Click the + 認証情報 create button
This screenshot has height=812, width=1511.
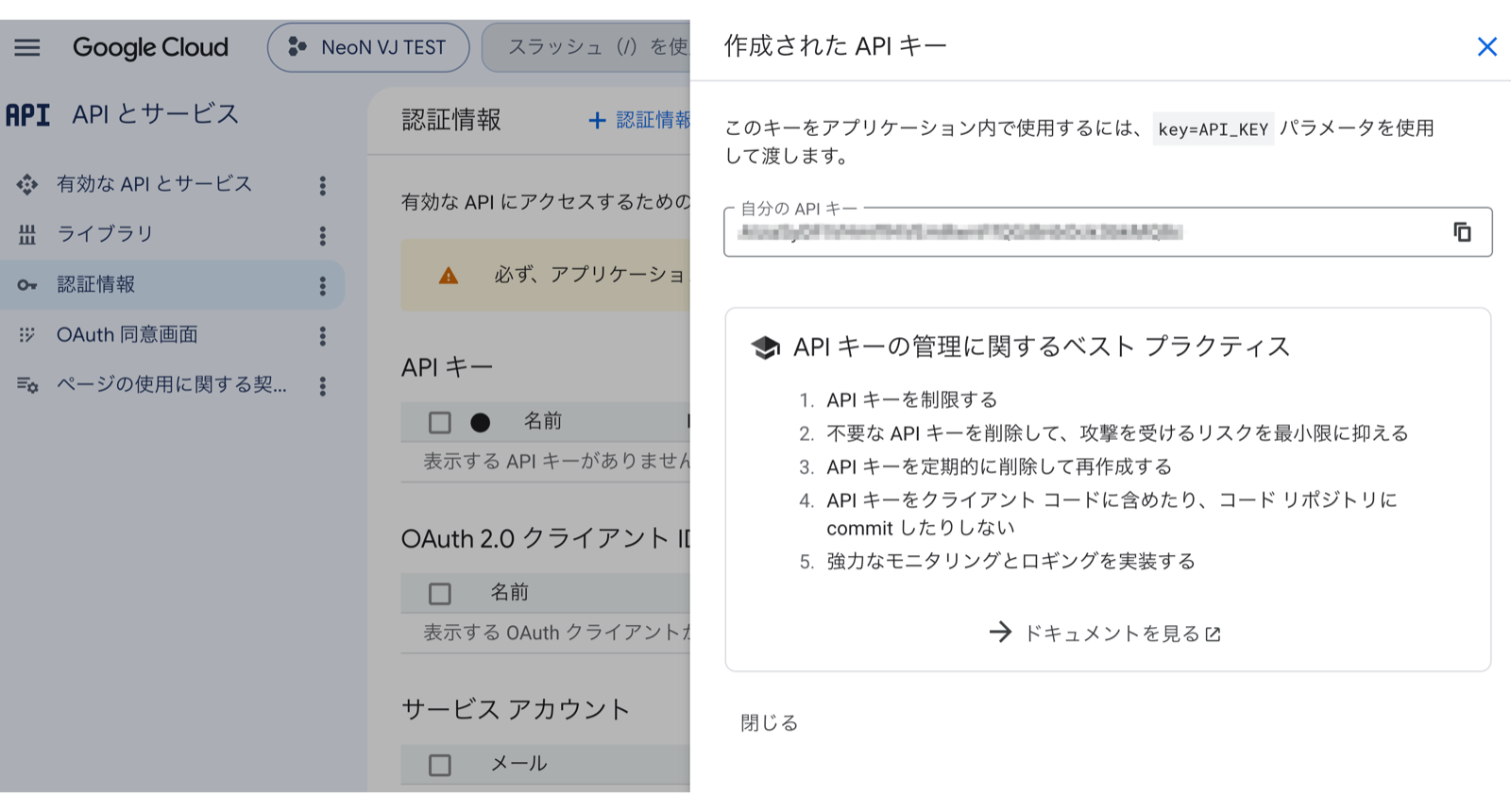(x=638, y=120)
